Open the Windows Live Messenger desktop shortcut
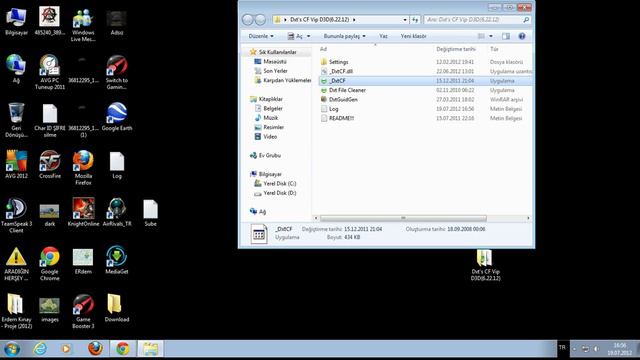This screenshot has width=640, height=360. 83,24
